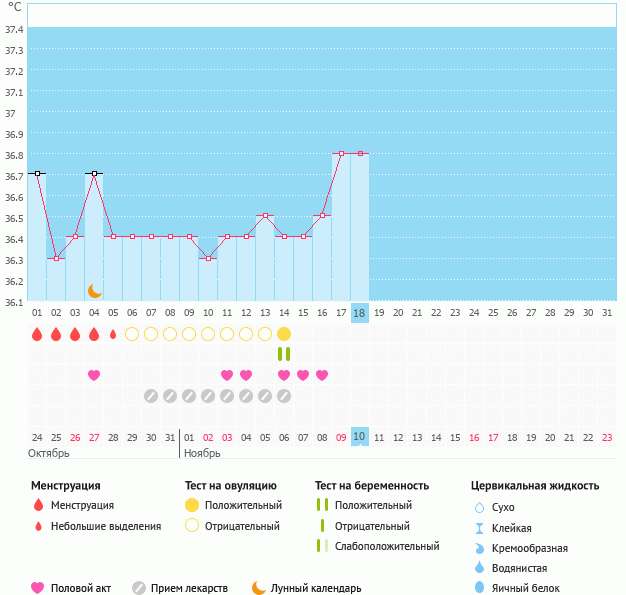Click the 36.8 temperature point on day 17
This screenshot has height=595, width=626.
[341, 153]
